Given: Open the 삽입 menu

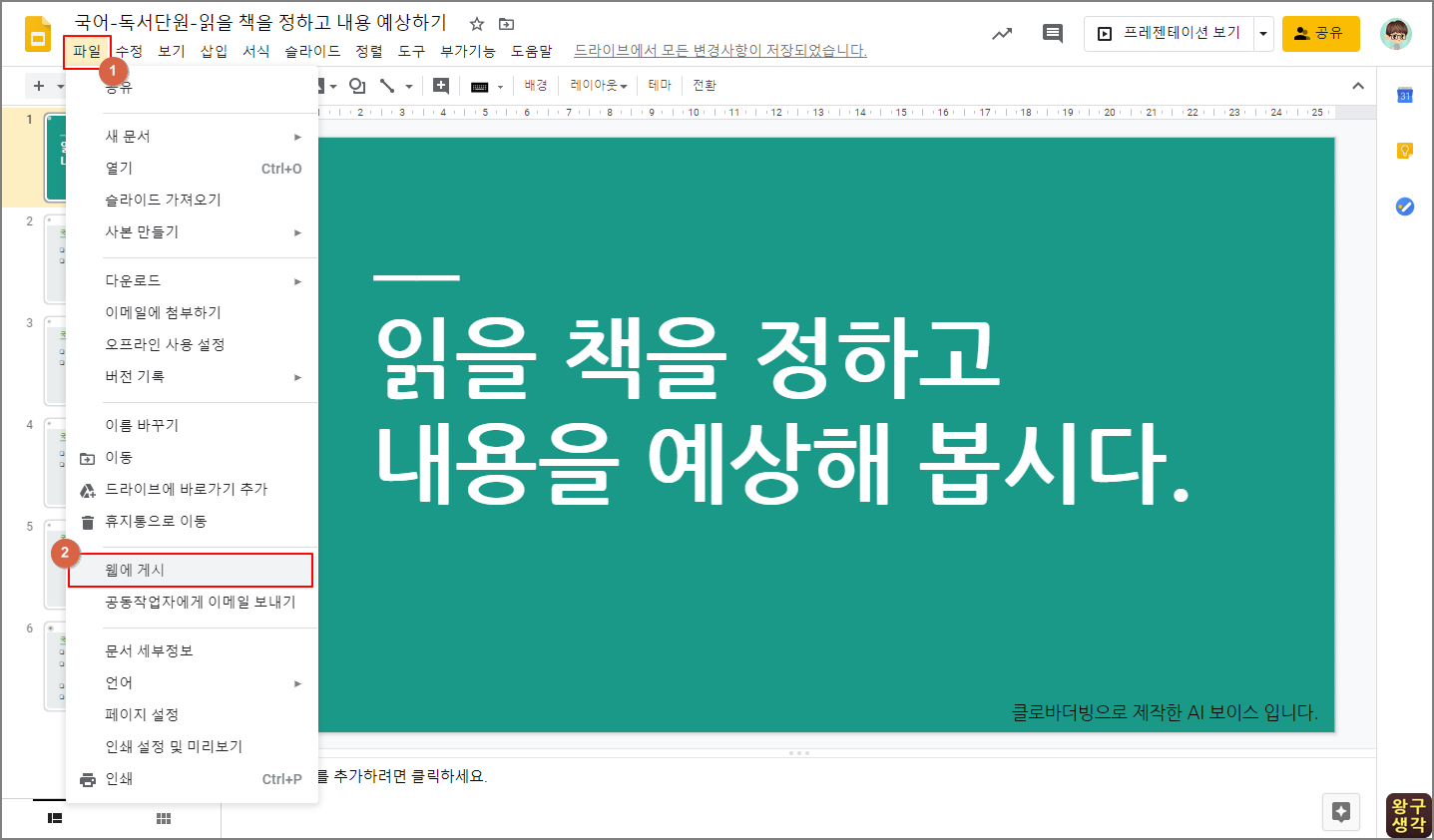Looking at the screenshot, I should [x=214, y=51].
